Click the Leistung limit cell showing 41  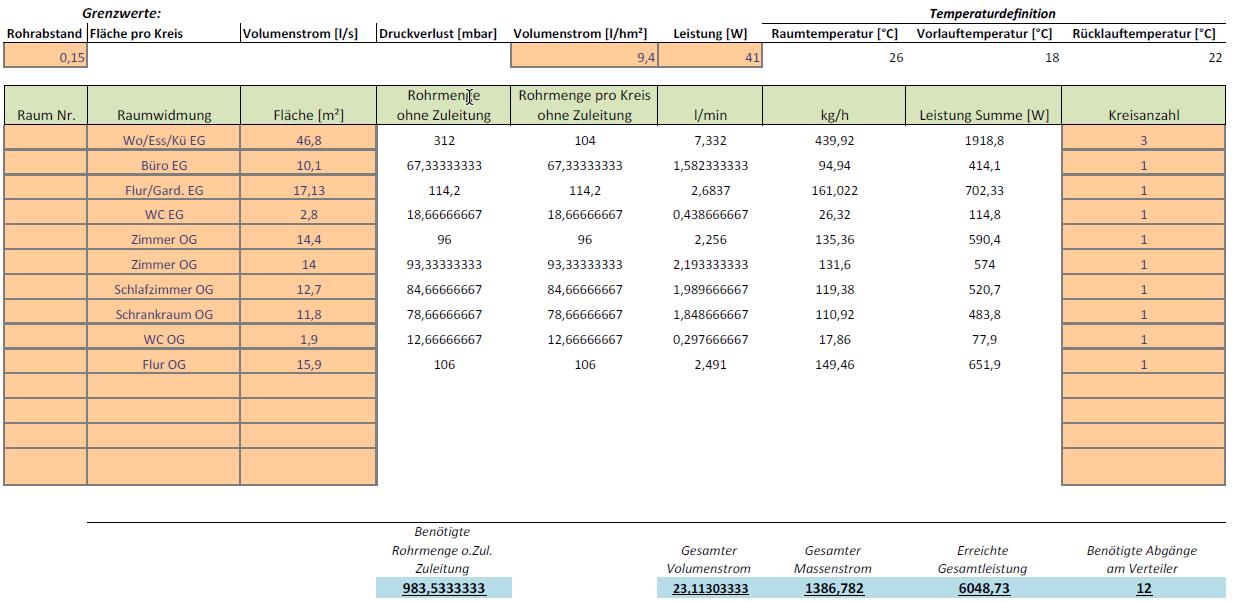[711, 58]
